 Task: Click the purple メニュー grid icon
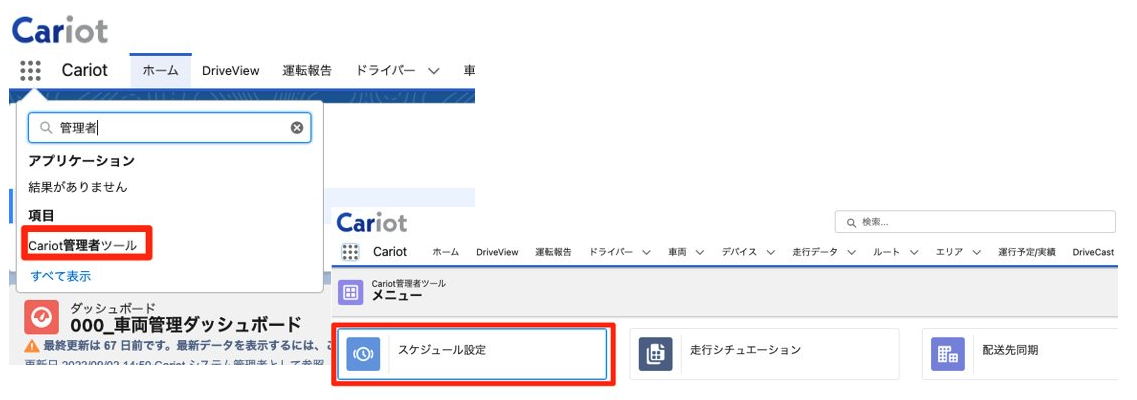pyautogui.click(x=352, y=293)
